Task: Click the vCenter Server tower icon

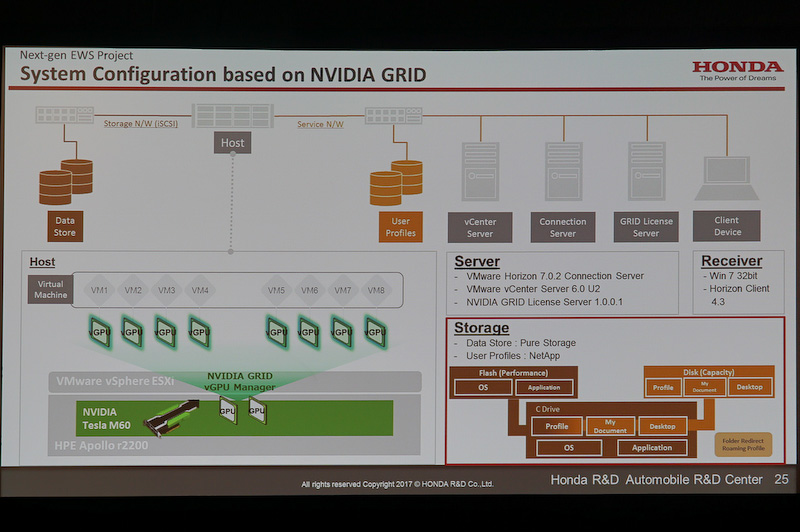Action: pyautogui.click(x=480, y=171)
